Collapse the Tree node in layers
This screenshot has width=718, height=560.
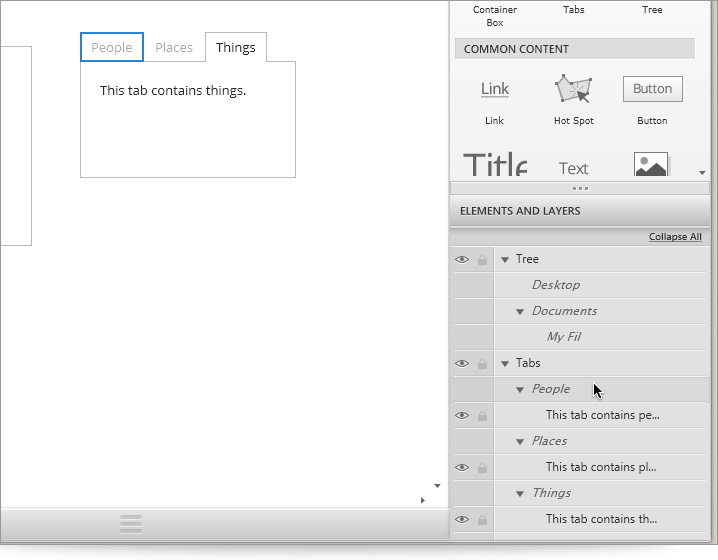pos(505,260)
